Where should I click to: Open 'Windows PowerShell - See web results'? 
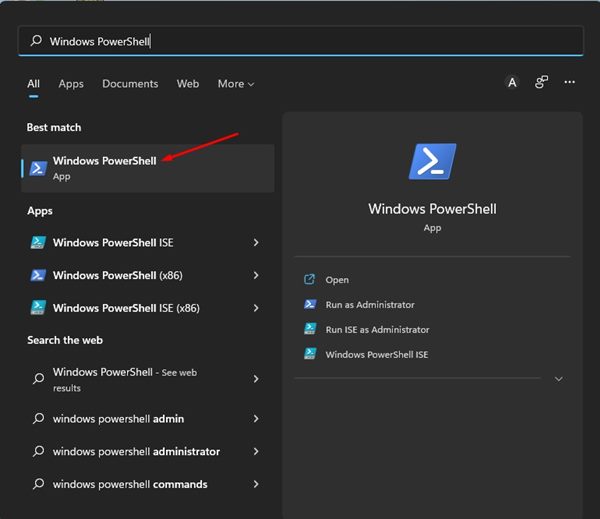[x=148, y=379]
